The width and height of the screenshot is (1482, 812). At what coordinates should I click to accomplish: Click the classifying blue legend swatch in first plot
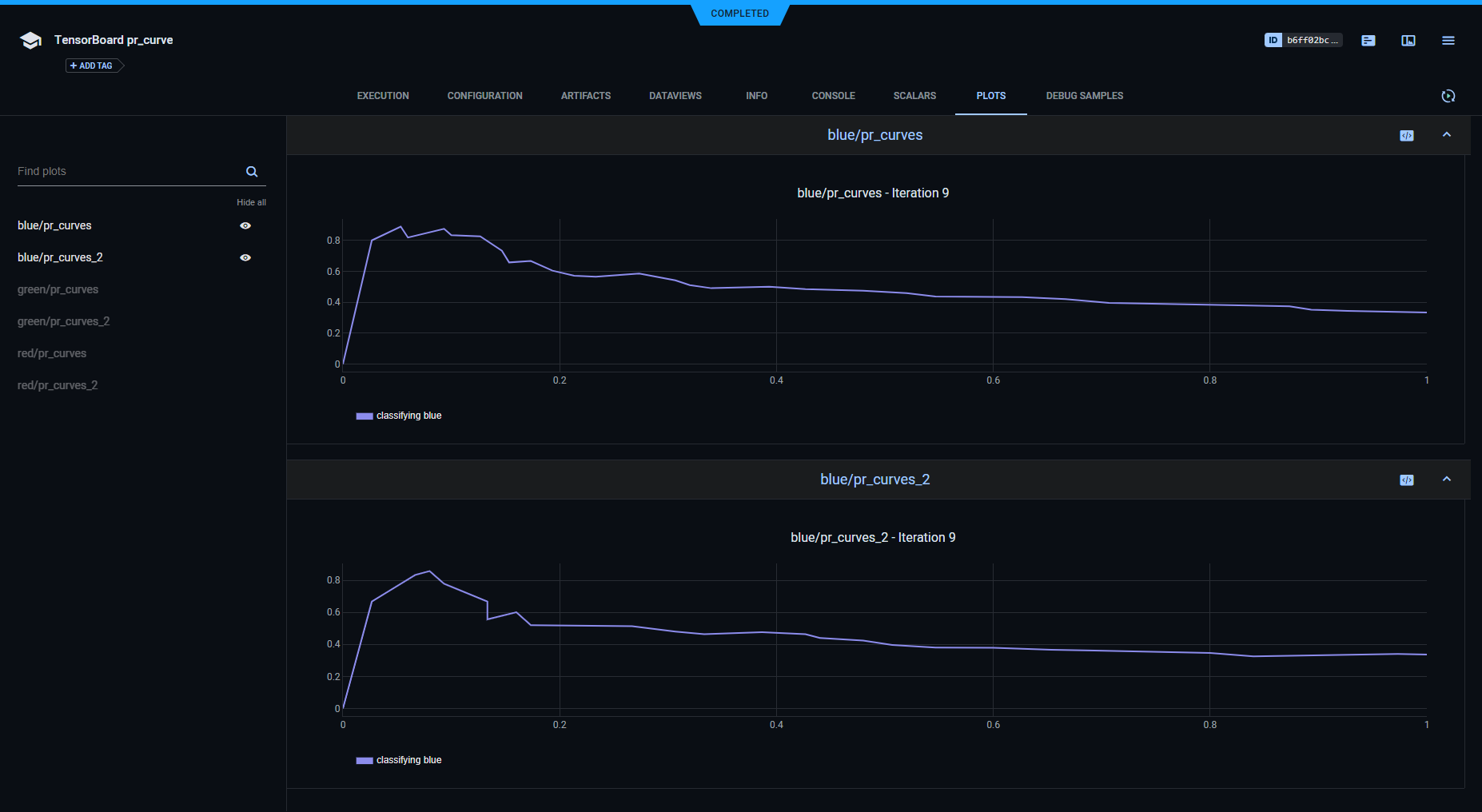(x=365, y=416)
